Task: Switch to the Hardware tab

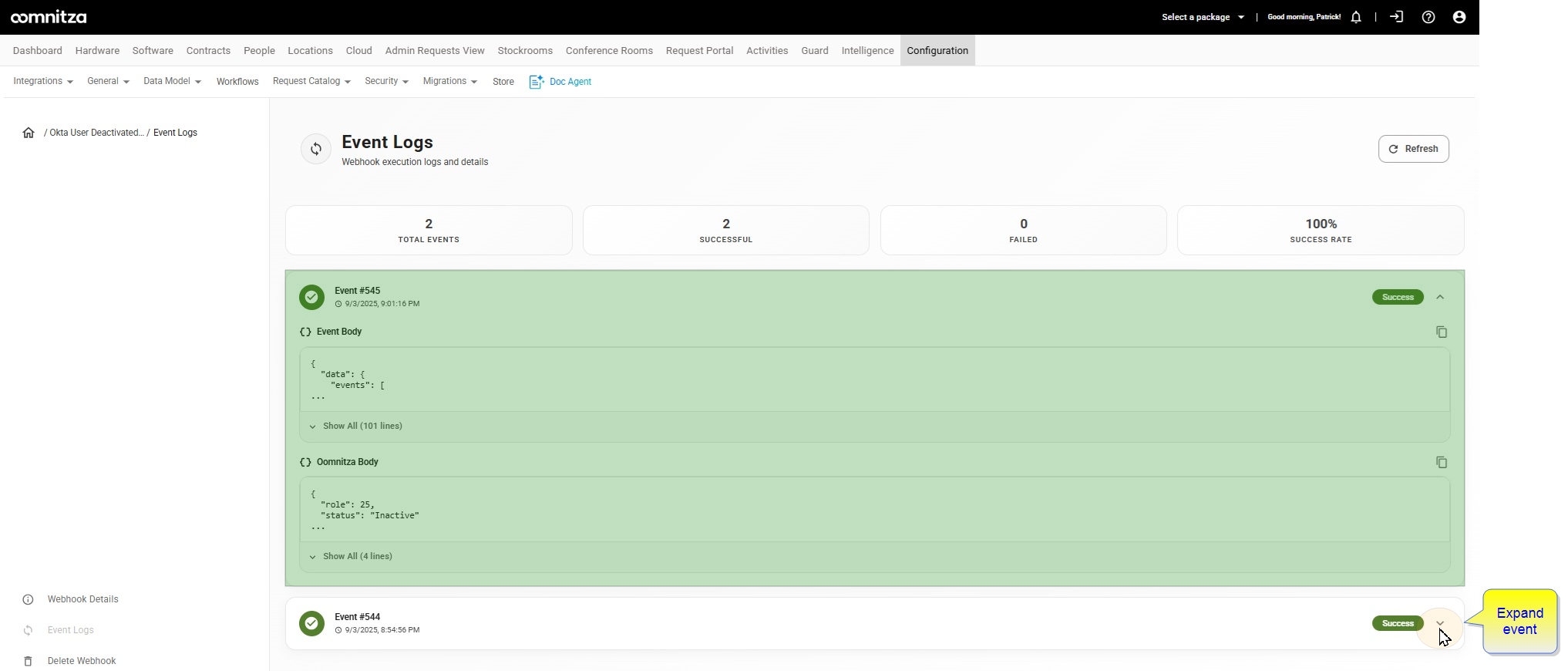Action: (x=97, y=50)
